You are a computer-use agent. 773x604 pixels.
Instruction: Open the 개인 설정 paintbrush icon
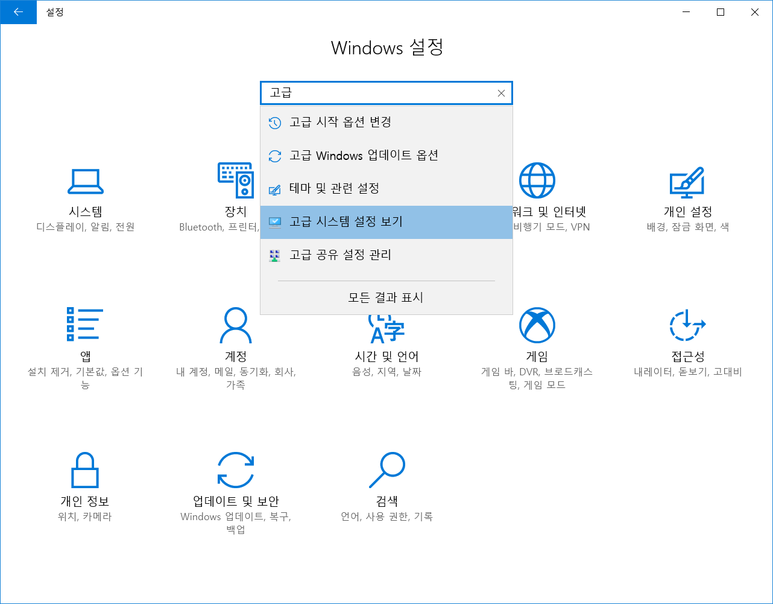click(687, 181)
